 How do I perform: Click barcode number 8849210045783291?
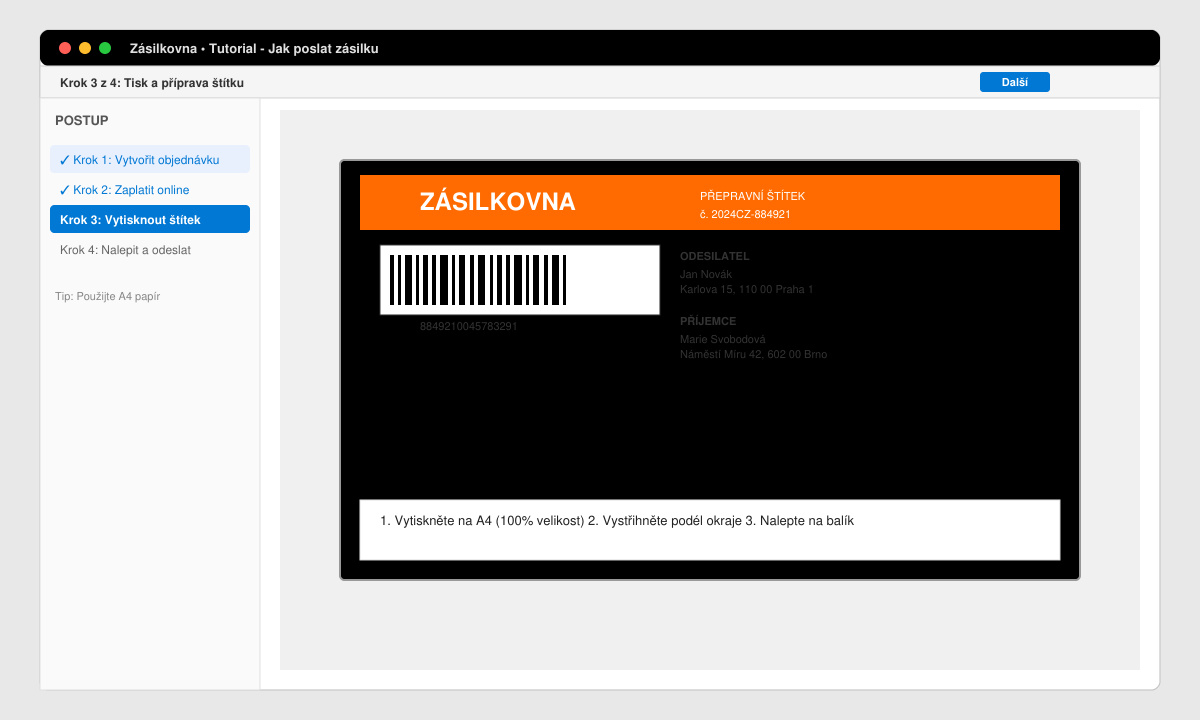(x=469, y=326)
